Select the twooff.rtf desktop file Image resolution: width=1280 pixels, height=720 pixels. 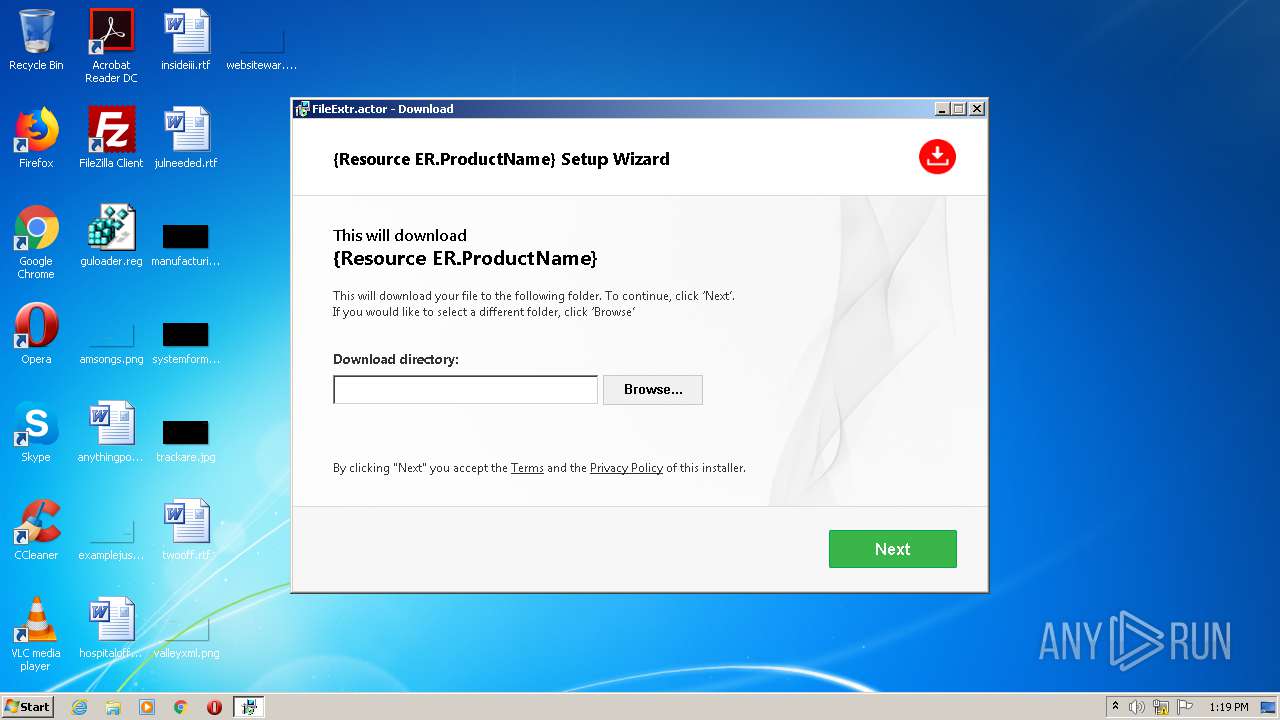click(186, 530)
